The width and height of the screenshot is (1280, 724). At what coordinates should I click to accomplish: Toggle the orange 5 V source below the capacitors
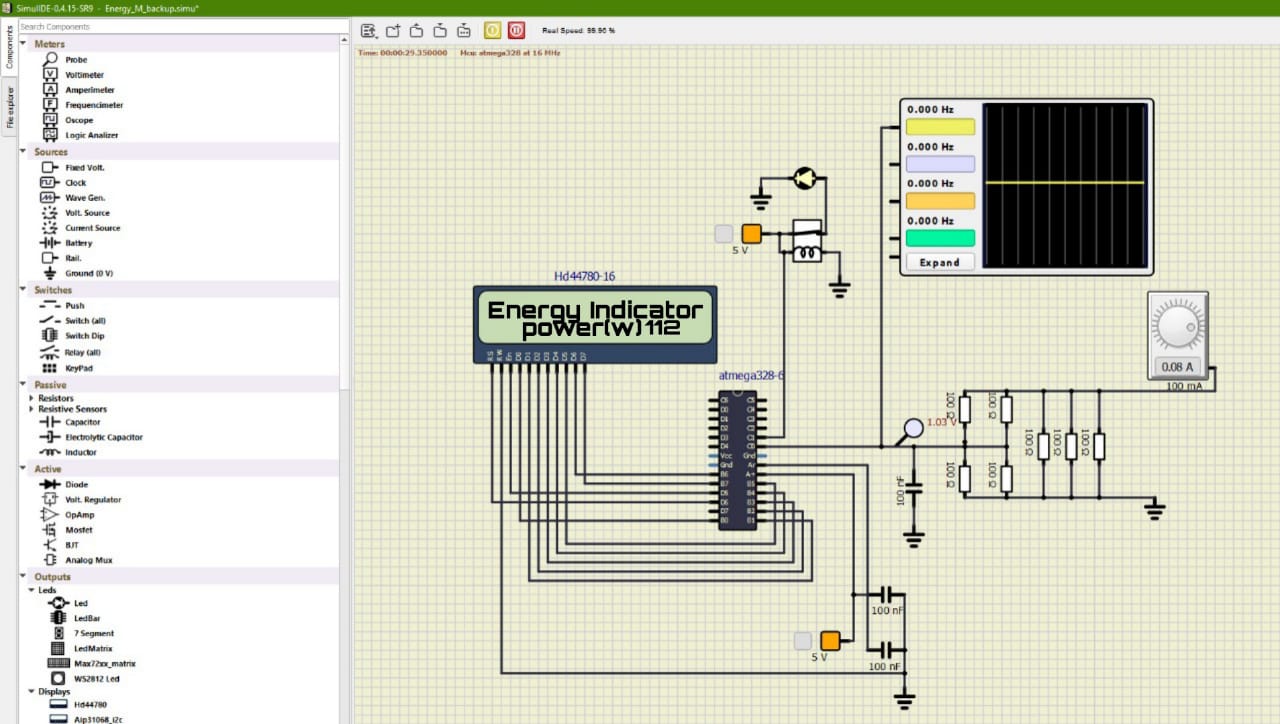(830, 641)
